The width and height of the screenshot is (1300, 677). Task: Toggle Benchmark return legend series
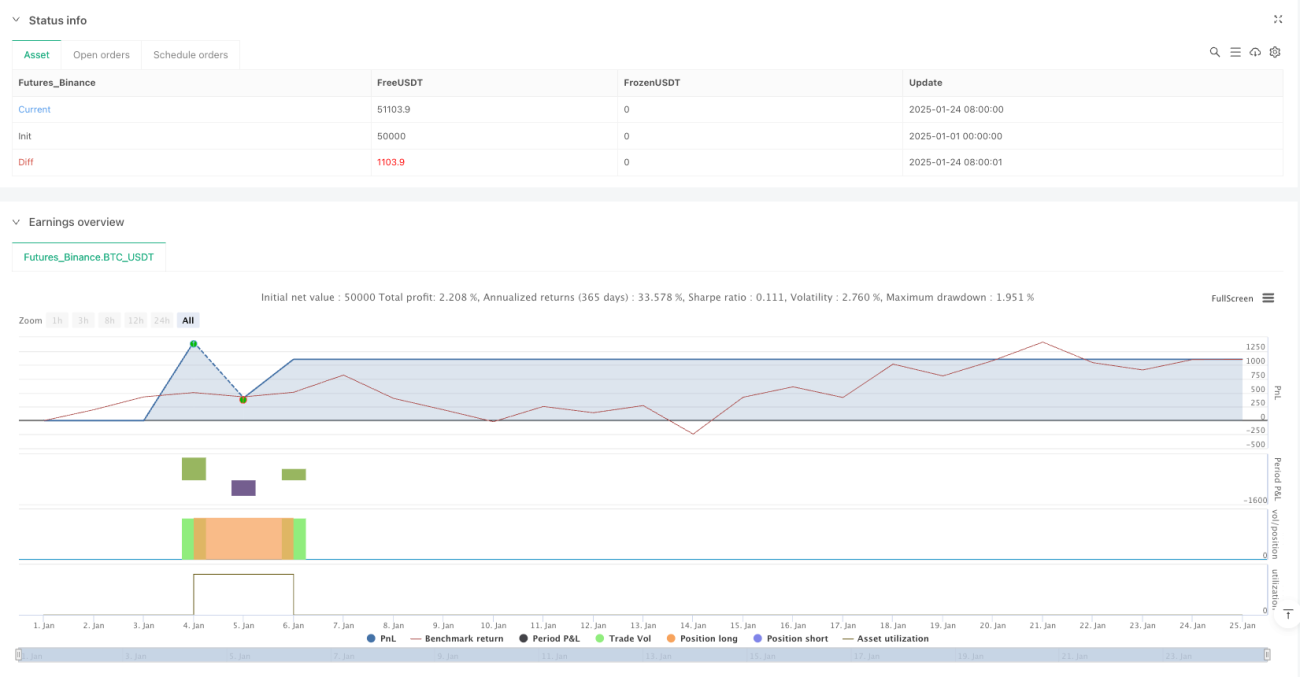(x=457, y=638)
